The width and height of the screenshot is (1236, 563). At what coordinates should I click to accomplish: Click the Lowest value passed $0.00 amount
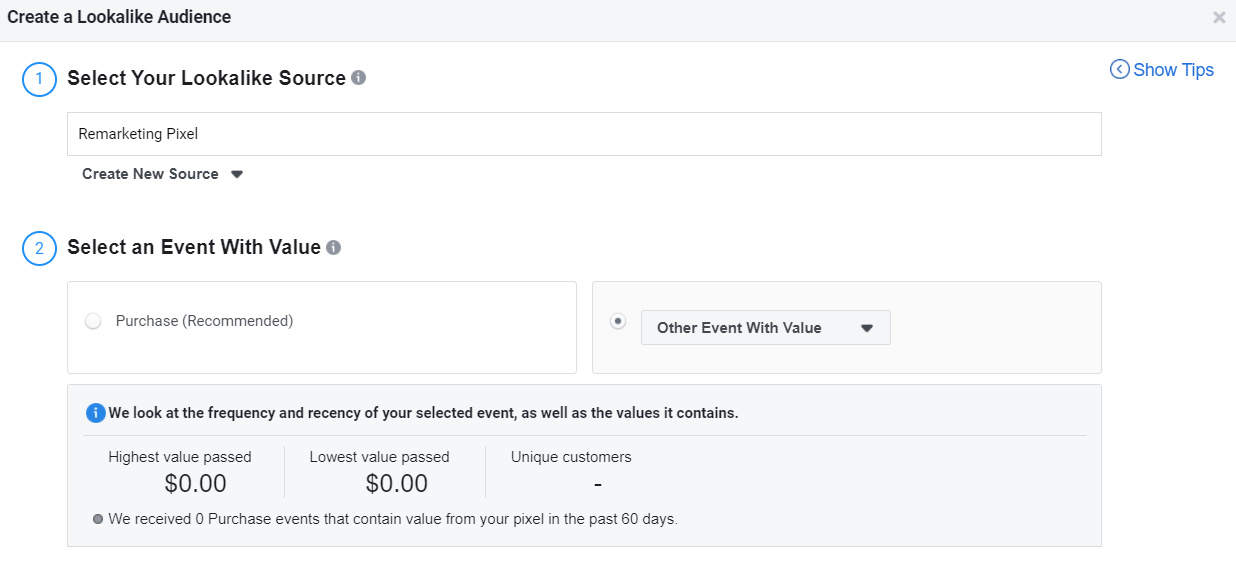coord(396,484)
